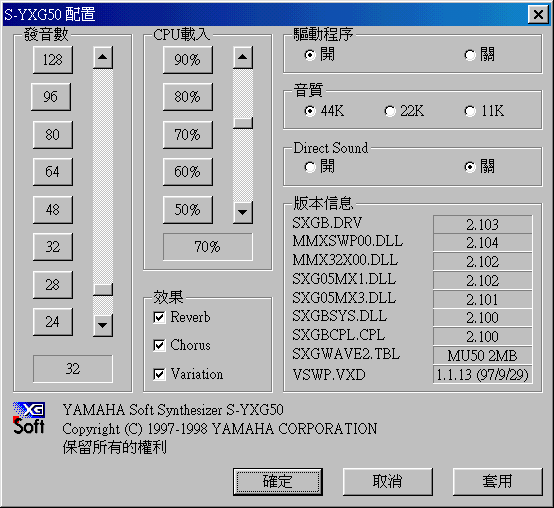Choose the 80% CPU load button
Screen dimensions: 554x508
(x=188, y=97)
